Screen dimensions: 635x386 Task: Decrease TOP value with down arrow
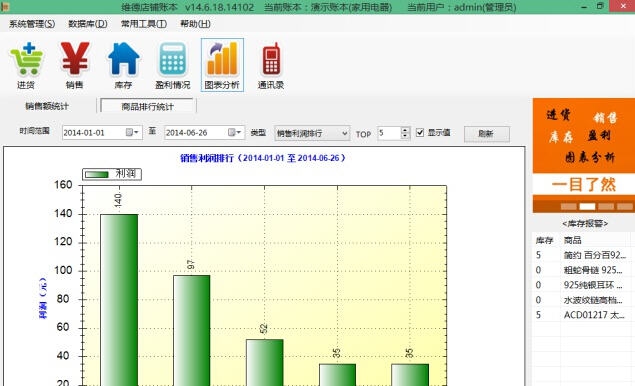click(405, 136)
